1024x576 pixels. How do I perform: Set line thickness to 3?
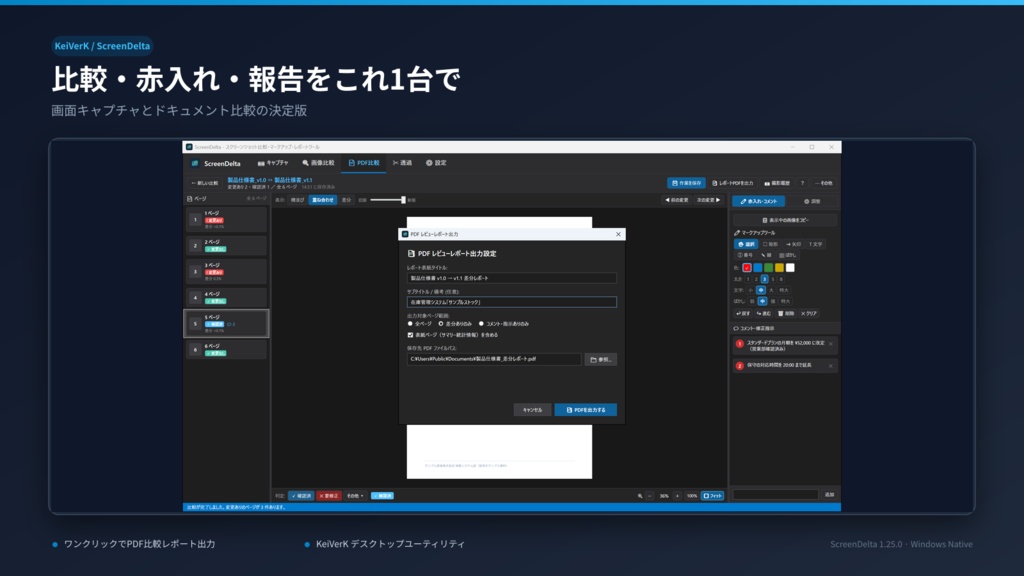[765, 279]
